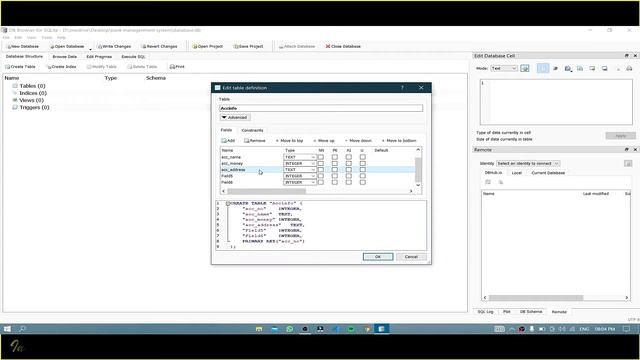Click Create Index in the structure toolbar
Image resolution: width=640 pixels, height=360 pixels.
(61, 67)
